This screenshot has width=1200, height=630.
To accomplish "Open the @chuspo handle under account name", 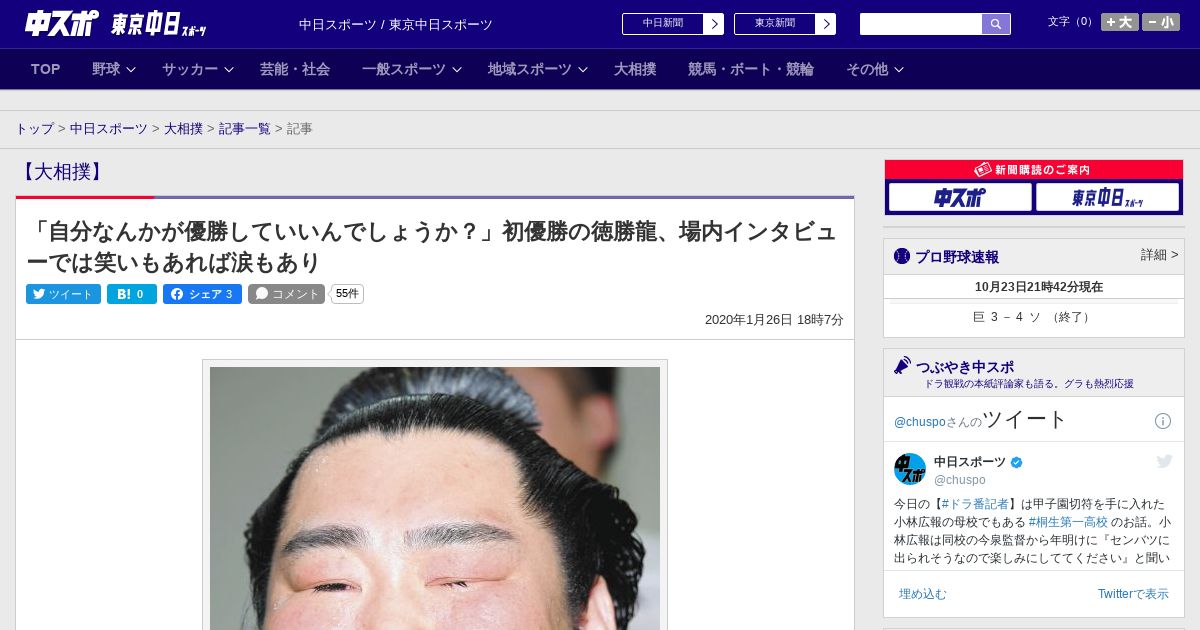I will pyautogui.click(x=960, y=480).
